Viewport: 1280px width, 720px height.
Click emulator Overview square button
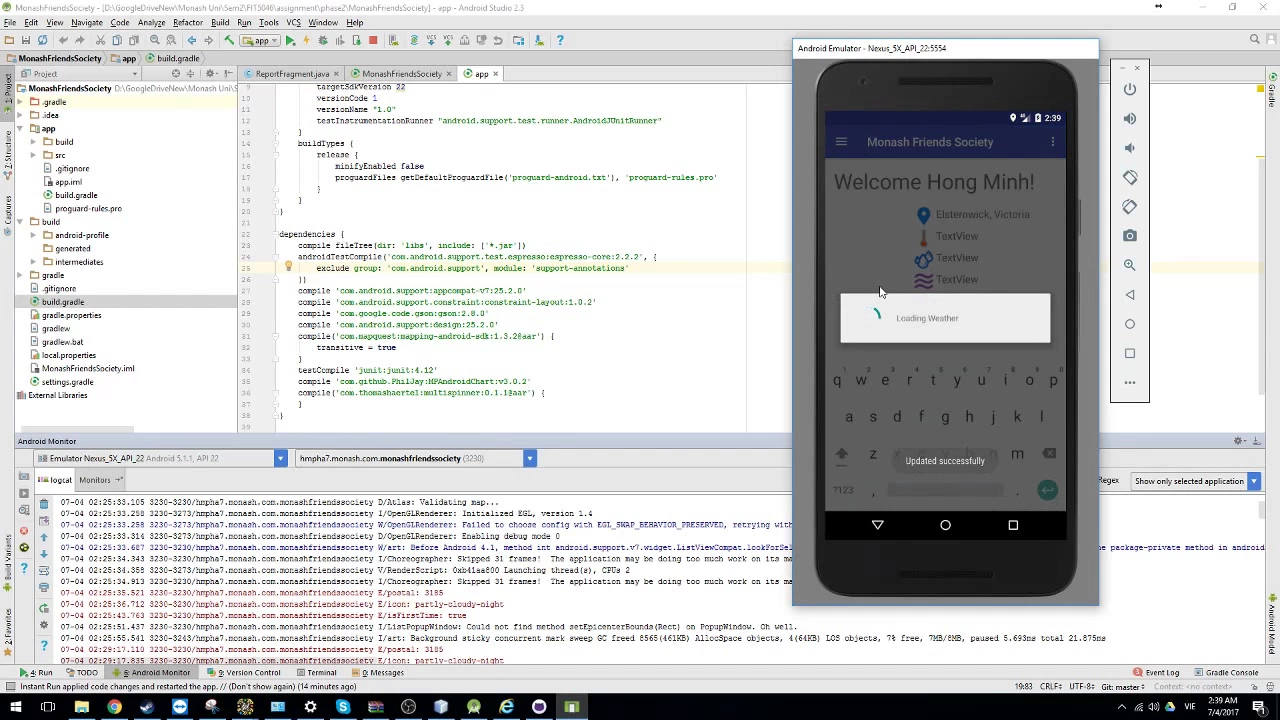point(1130,353)
